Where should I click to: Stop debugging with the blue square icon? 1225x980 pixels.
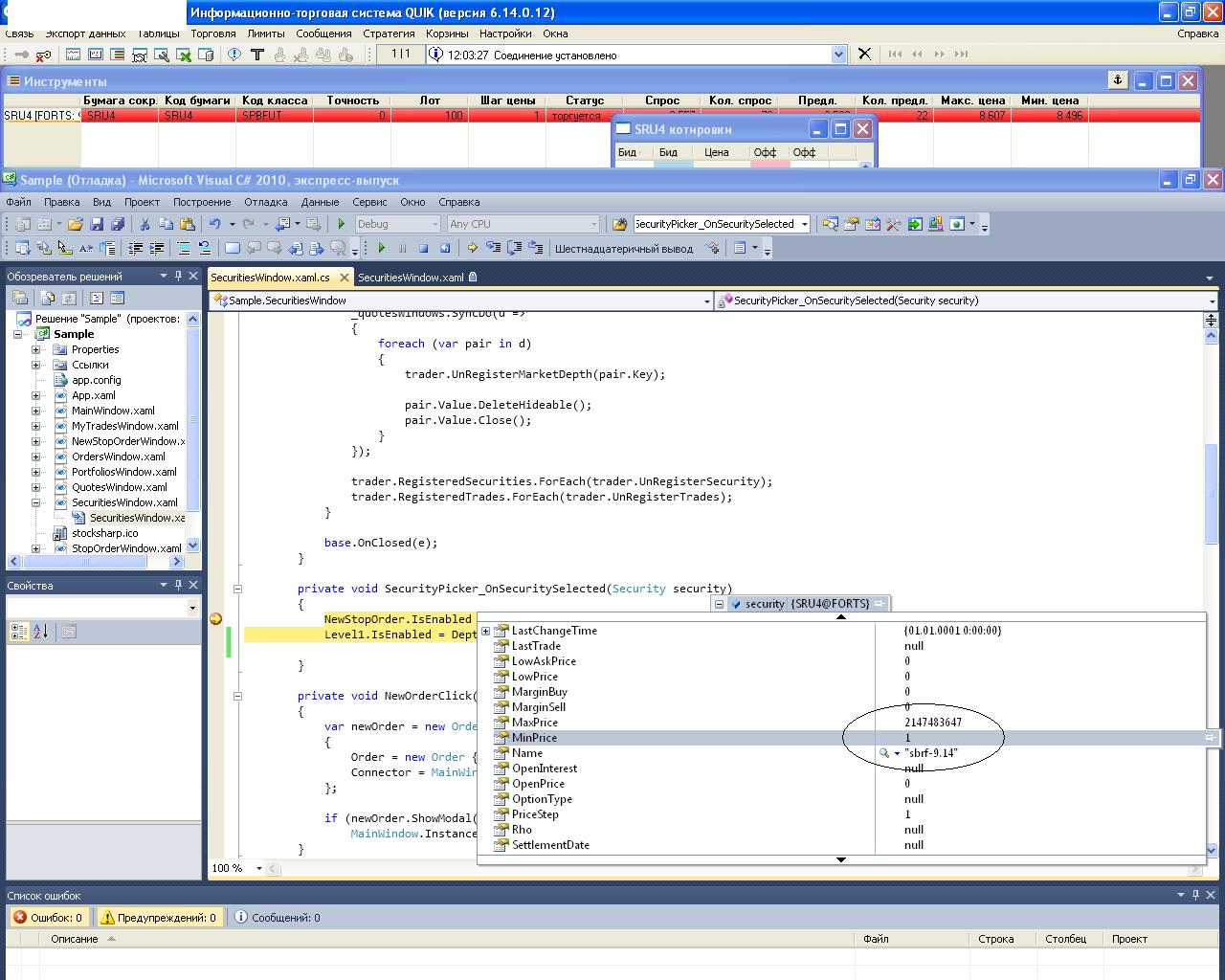pyautogui.click(x=423, y=248)
